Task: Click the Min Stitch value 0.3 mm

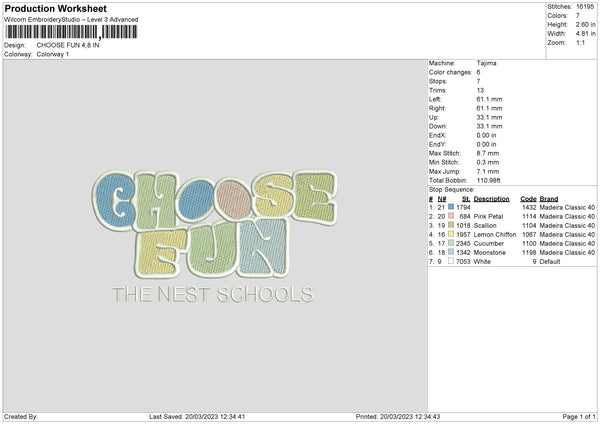Action: point(488,162)
